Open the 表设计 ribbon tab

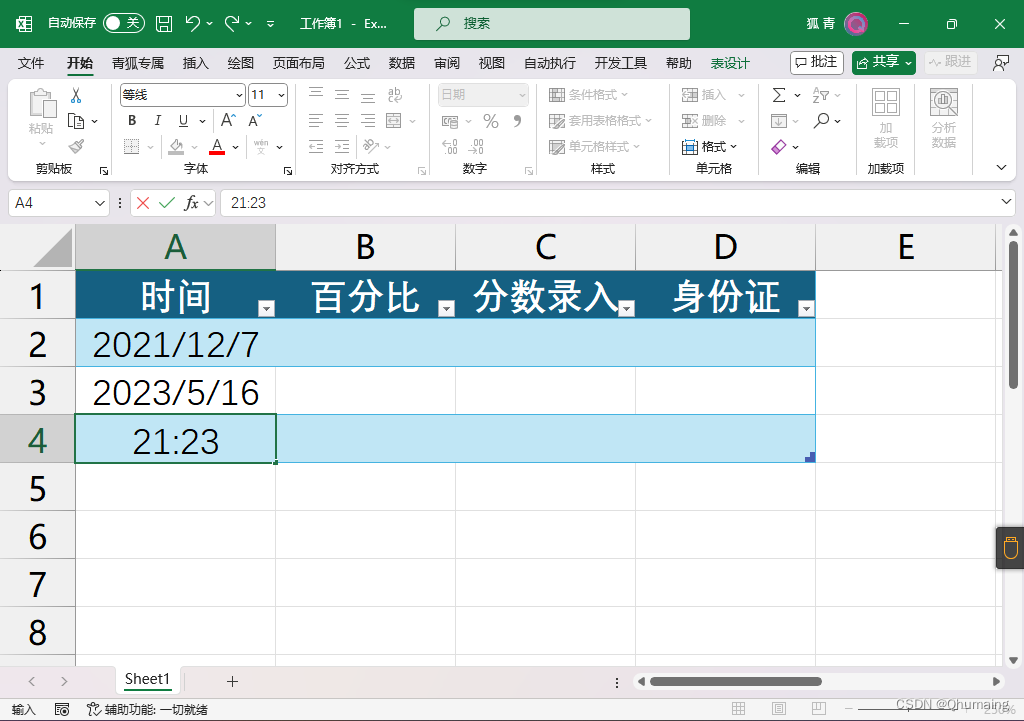730,62
